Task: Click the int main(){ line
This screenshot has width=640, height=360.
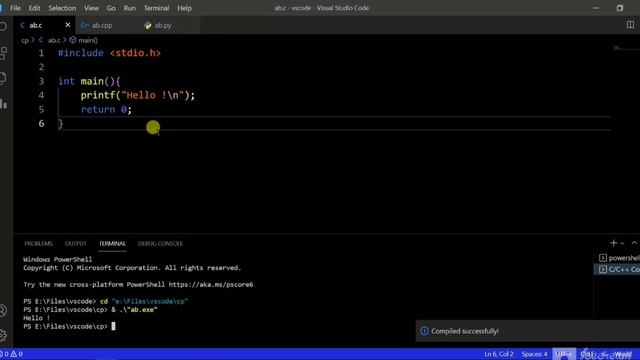Action: 89,81
